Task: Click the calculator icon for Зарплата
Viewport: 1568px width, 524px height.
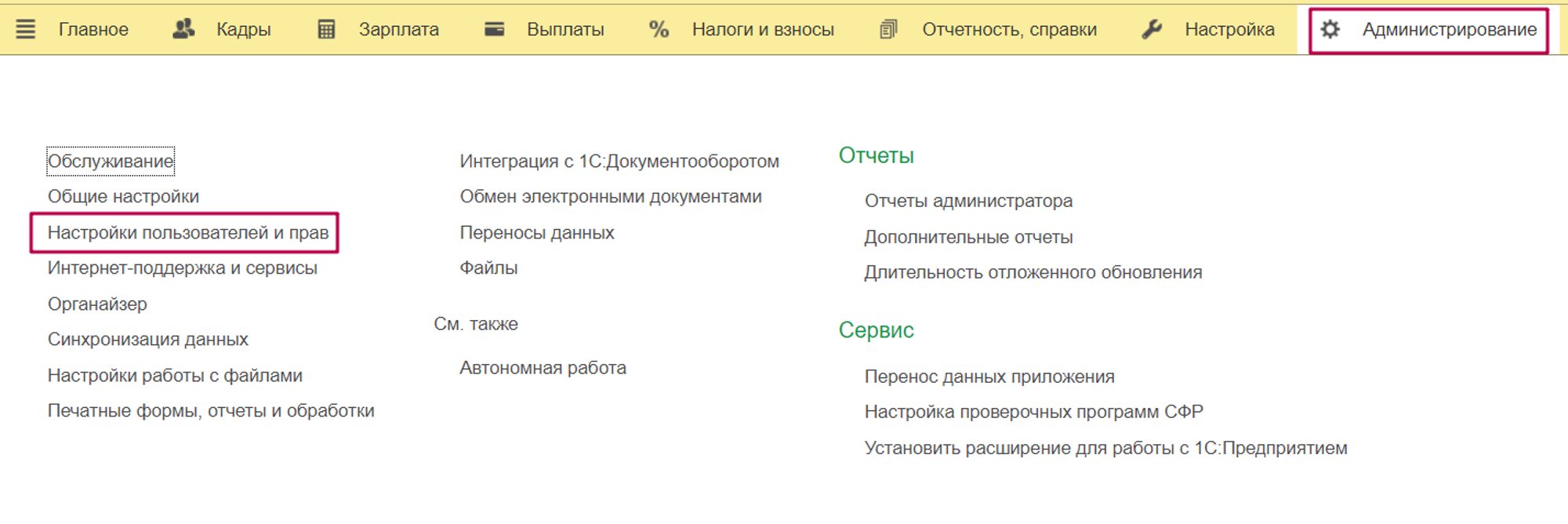Action: point(326,30)
